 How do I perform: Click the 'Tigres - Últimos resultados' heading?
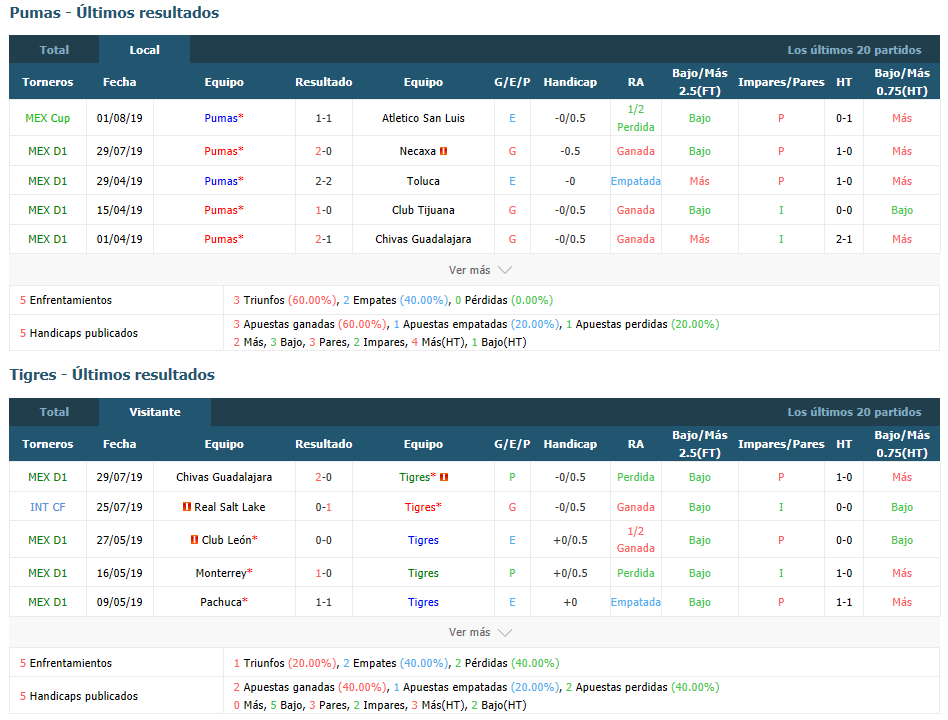112,375
